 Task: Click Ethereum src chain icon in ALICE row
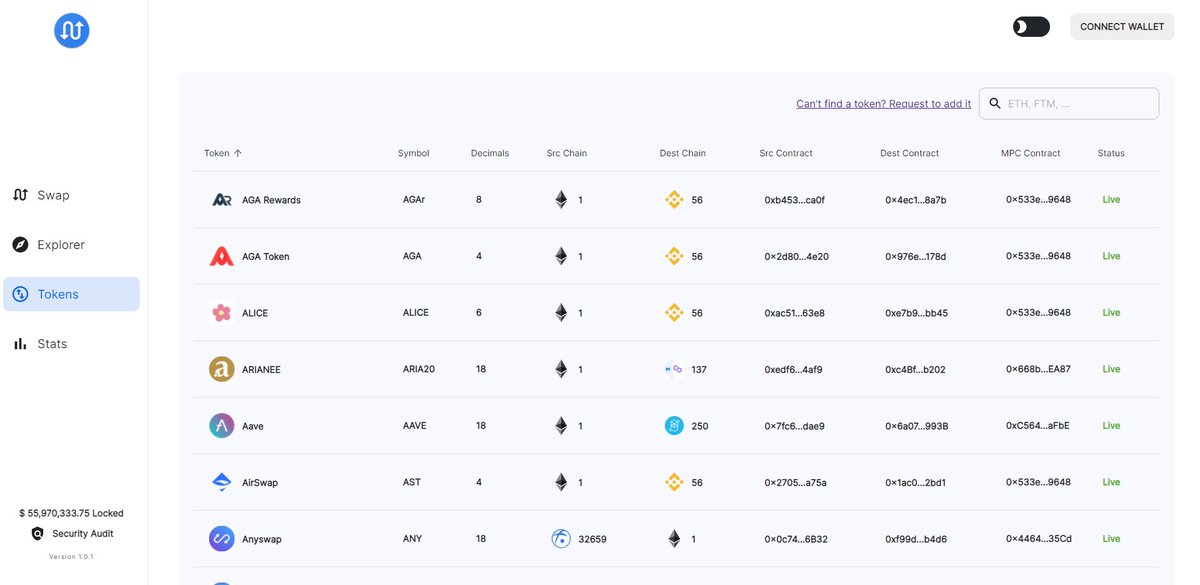[x=561, y=313]
